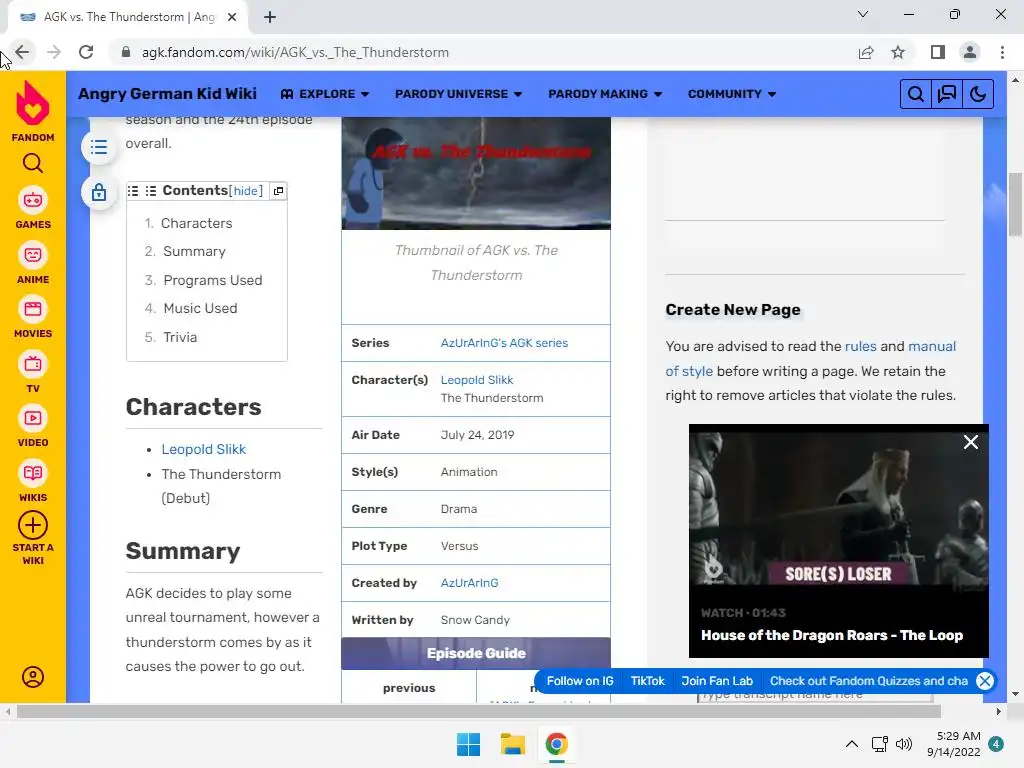Open Leopold Slikk link in Characters list
Screen dimensions: 1024x768
(x=204, y=449)
